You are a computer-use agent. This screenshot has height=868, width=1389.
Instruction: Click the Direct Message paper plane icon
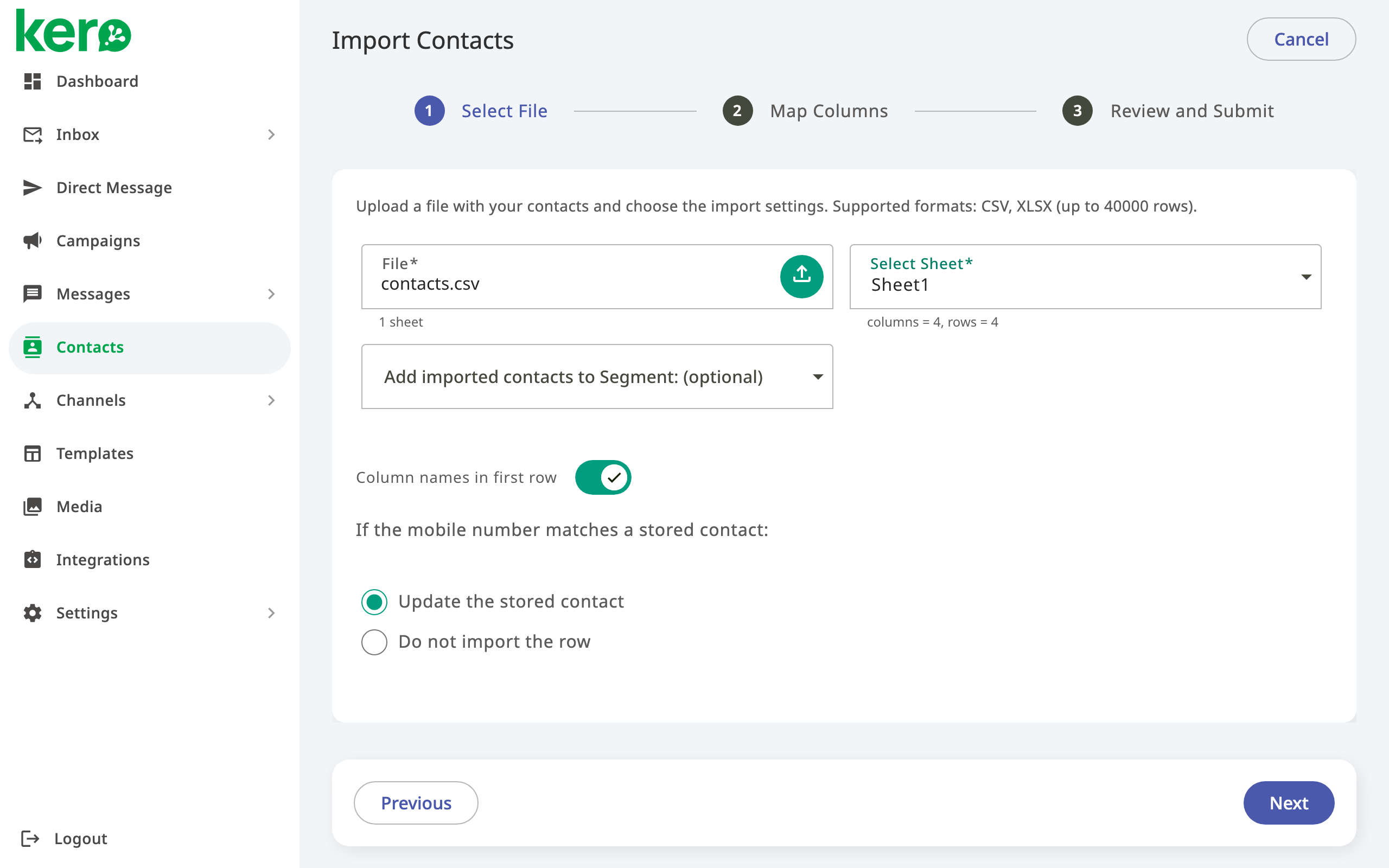(32, 188)
